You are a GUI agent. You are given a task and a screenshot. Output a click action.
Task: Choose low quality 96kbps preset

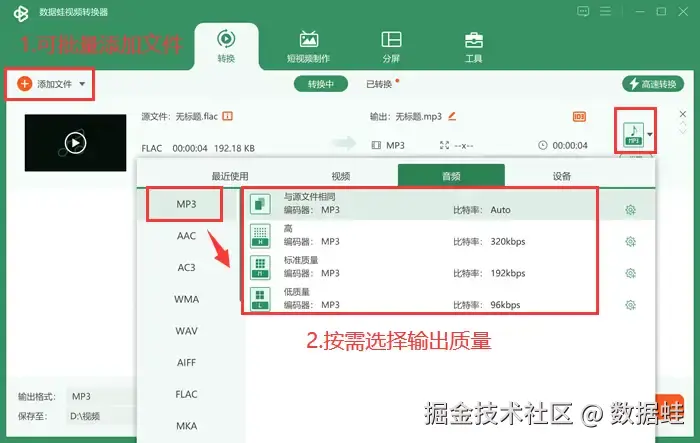449,299
